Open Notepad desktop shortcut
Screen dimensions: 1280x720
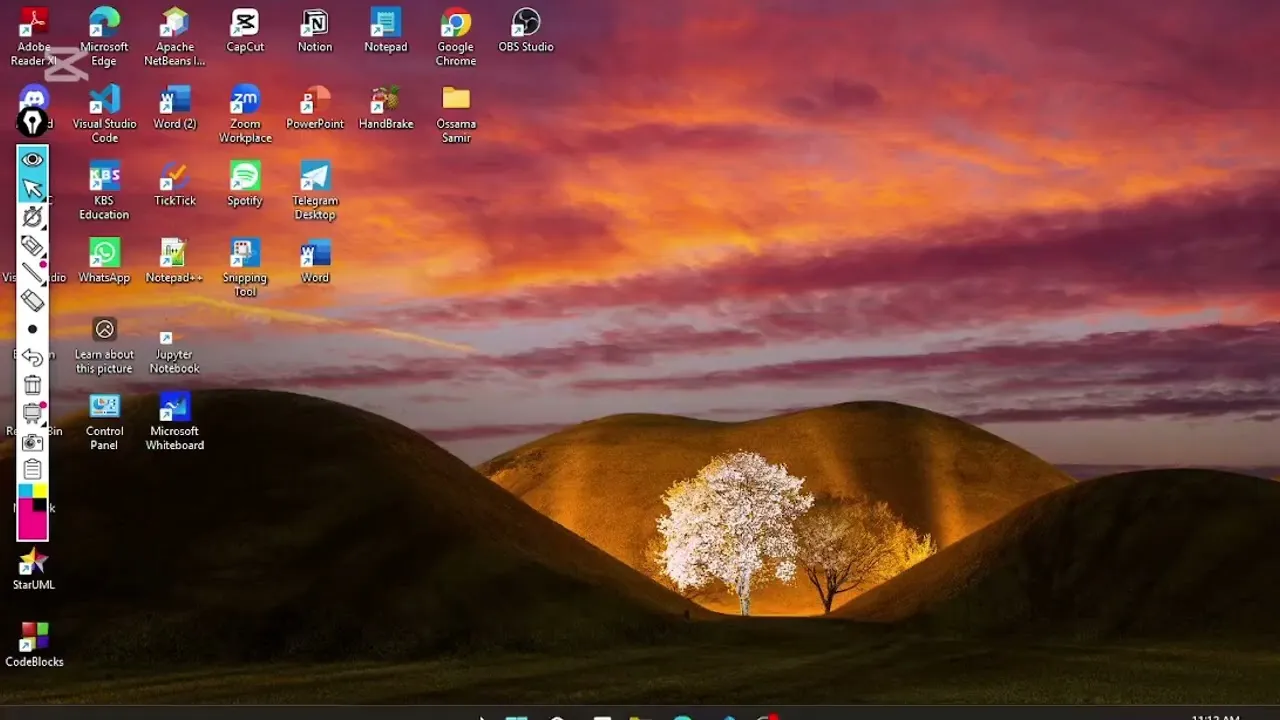[x=386, y=30]
